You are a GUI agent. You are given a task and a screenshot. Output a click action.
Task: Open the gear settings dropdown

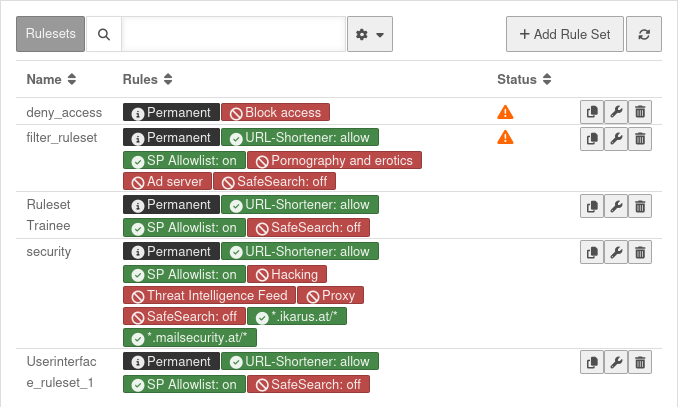(x=369, y=34)
